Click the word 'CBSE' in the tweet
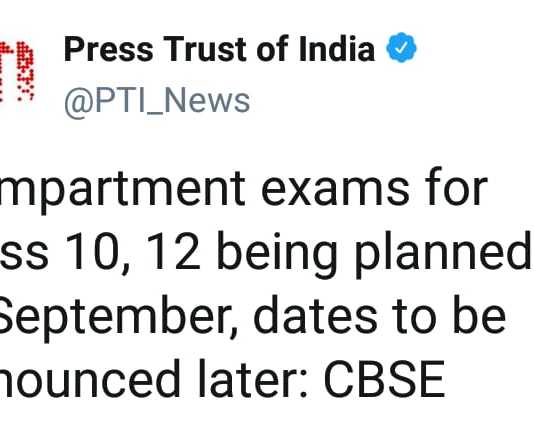 tap(384, 379)
